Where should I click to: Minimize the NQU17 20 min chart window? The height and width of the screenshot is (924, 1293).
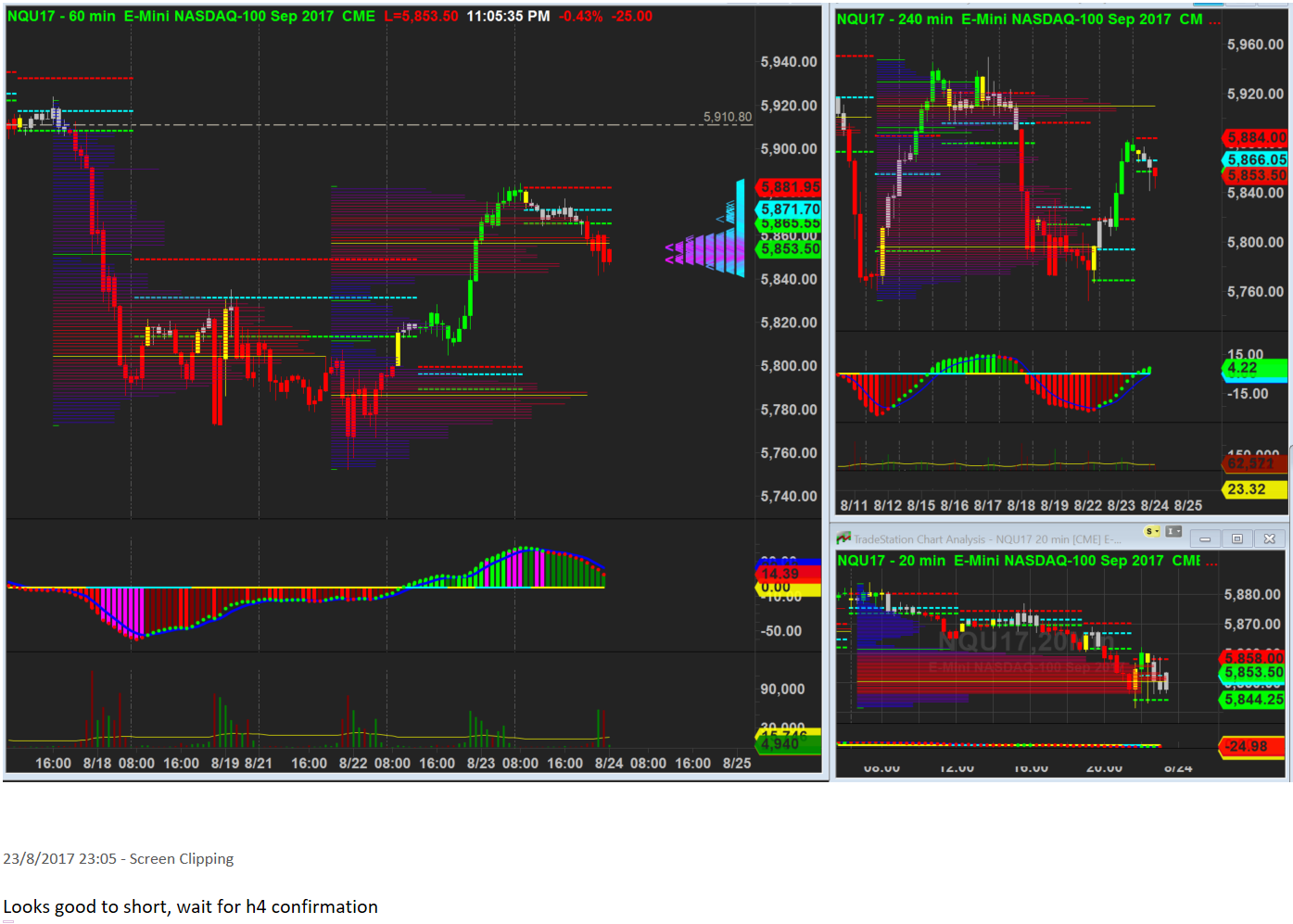1205,538
